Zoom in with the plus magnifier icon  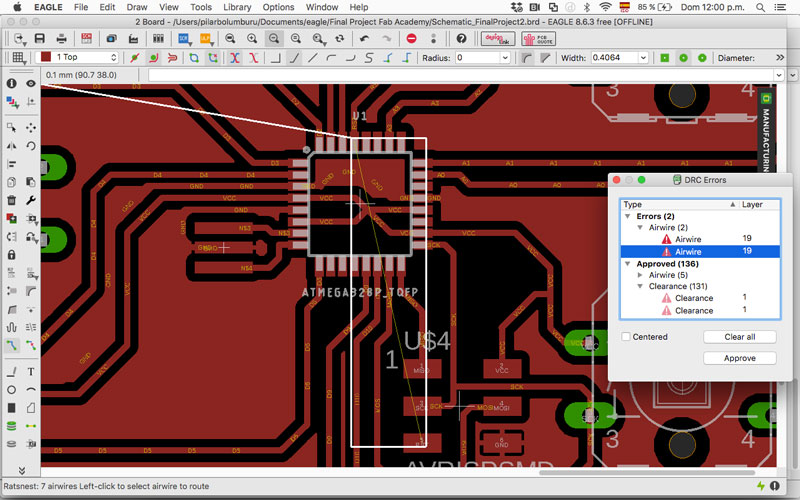(x=252, y=39)
